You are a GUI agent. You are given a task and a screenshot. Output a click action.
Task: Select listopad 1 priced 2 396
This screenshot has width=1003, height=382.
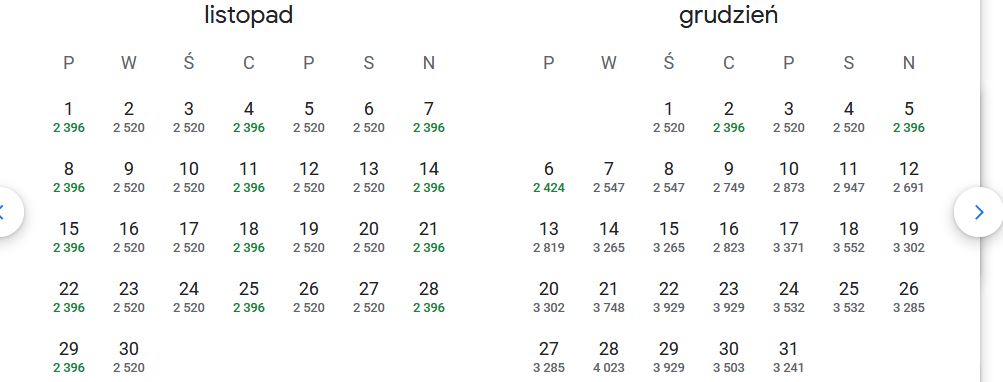pyautogui.click(x=69, y=117)
